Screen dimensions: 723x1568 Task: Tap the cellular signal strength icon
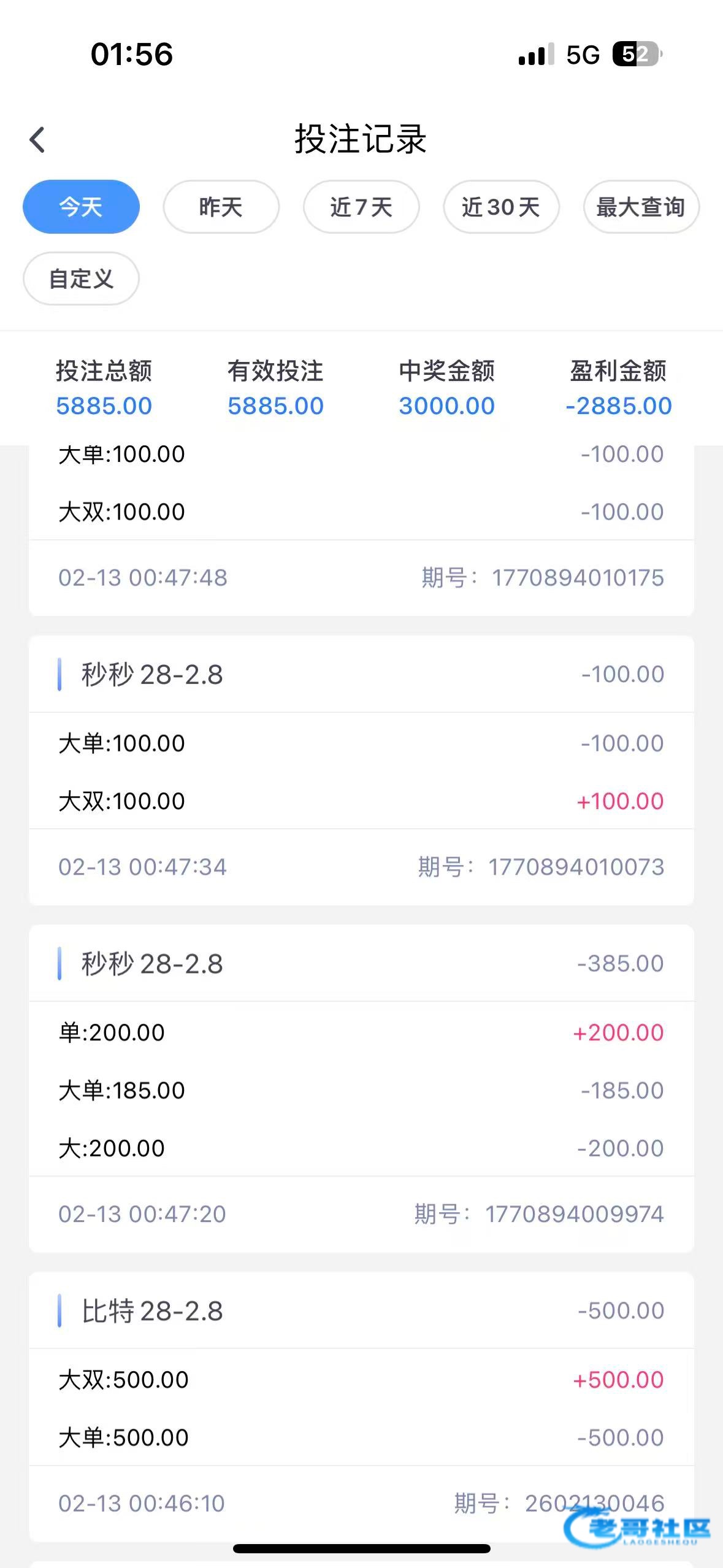[x=536, y=55]
